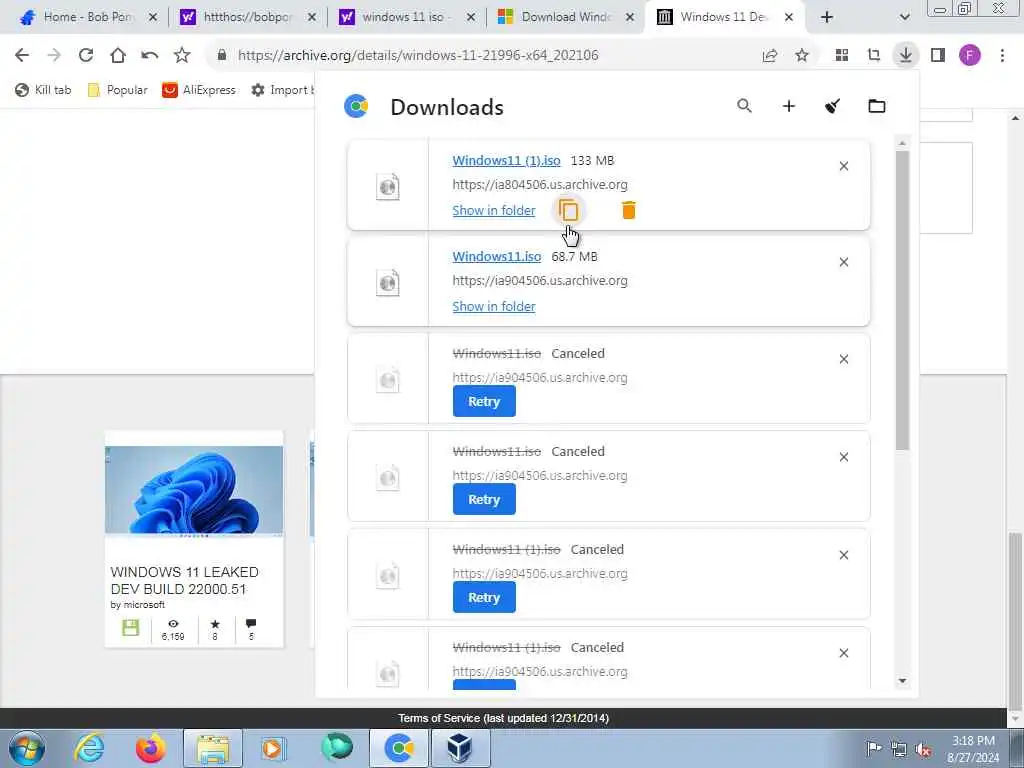
Task: Share page icon in address bar
Action: pos(770,56)
